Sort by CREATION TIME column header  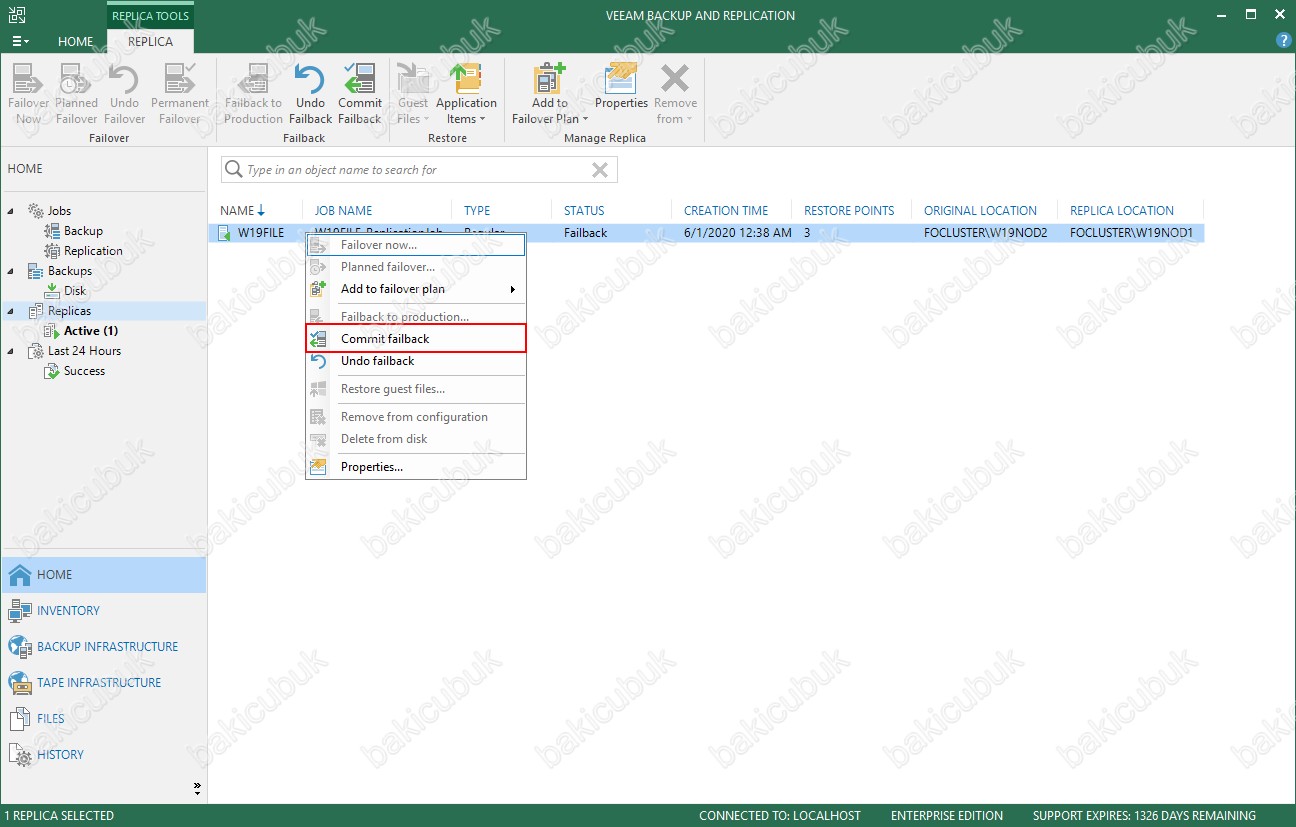point(726,210)
